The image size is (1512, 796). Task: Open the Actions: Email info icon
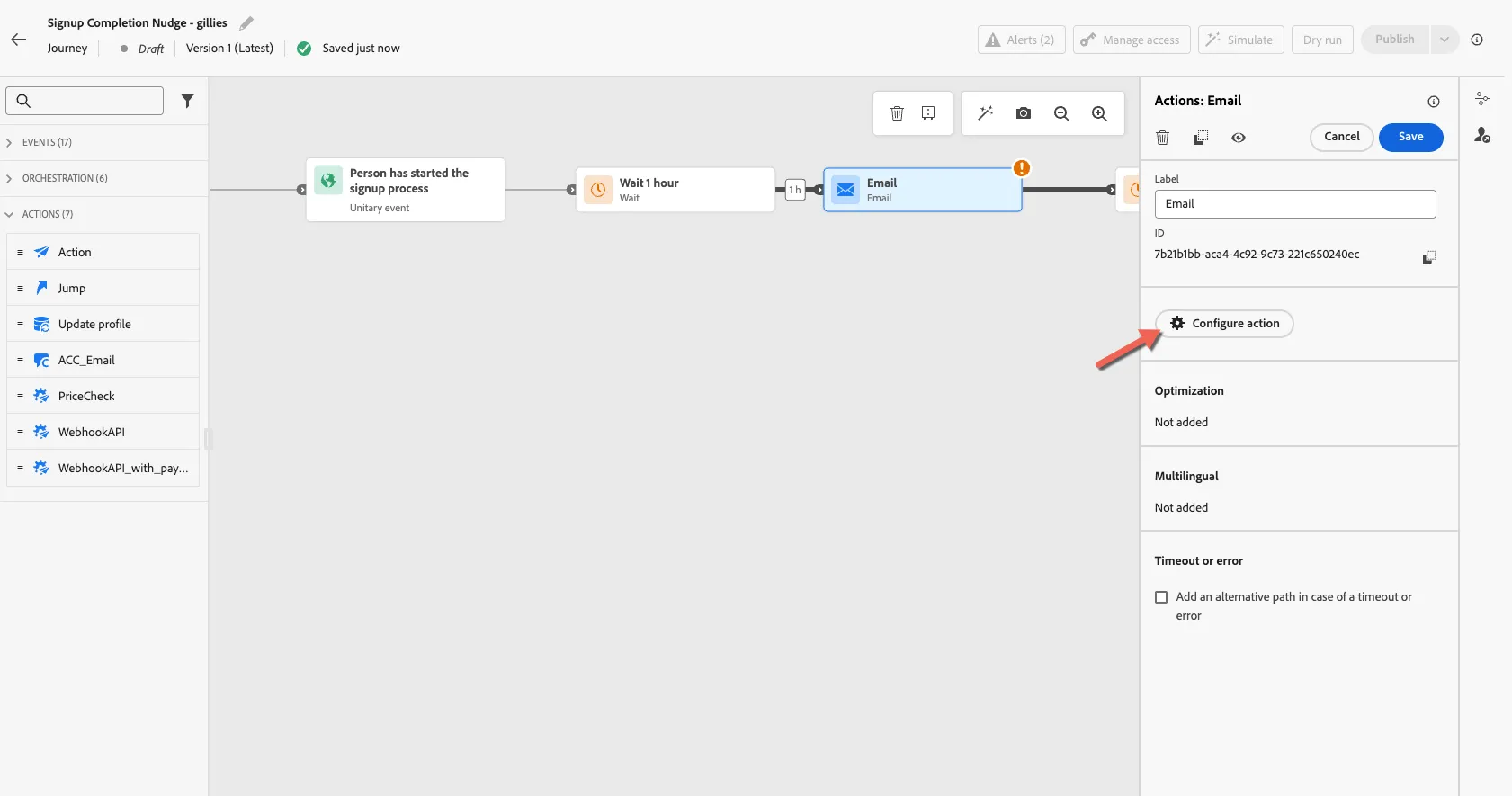tap(1434, 102)
